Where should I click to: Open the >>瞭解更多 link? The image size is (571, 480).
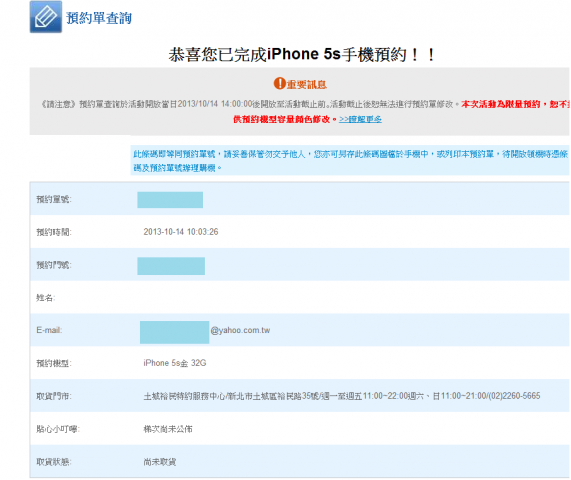tap(360, 119)
